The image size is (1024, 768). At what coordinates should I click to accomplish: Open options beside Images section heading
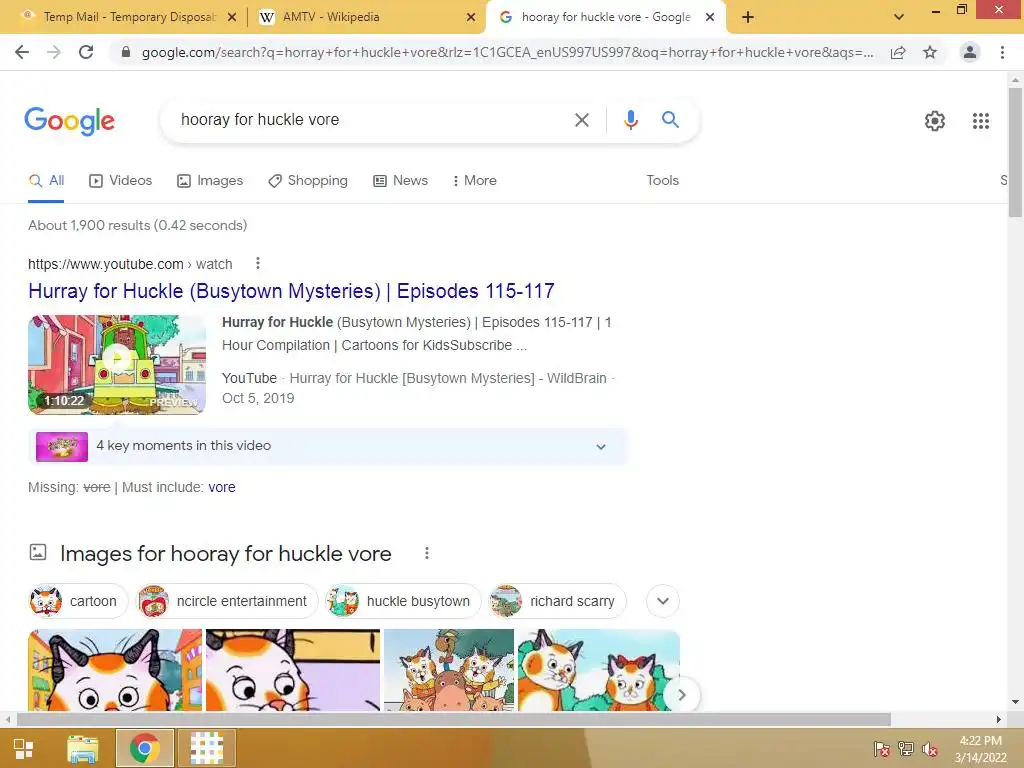coord(426,554)
